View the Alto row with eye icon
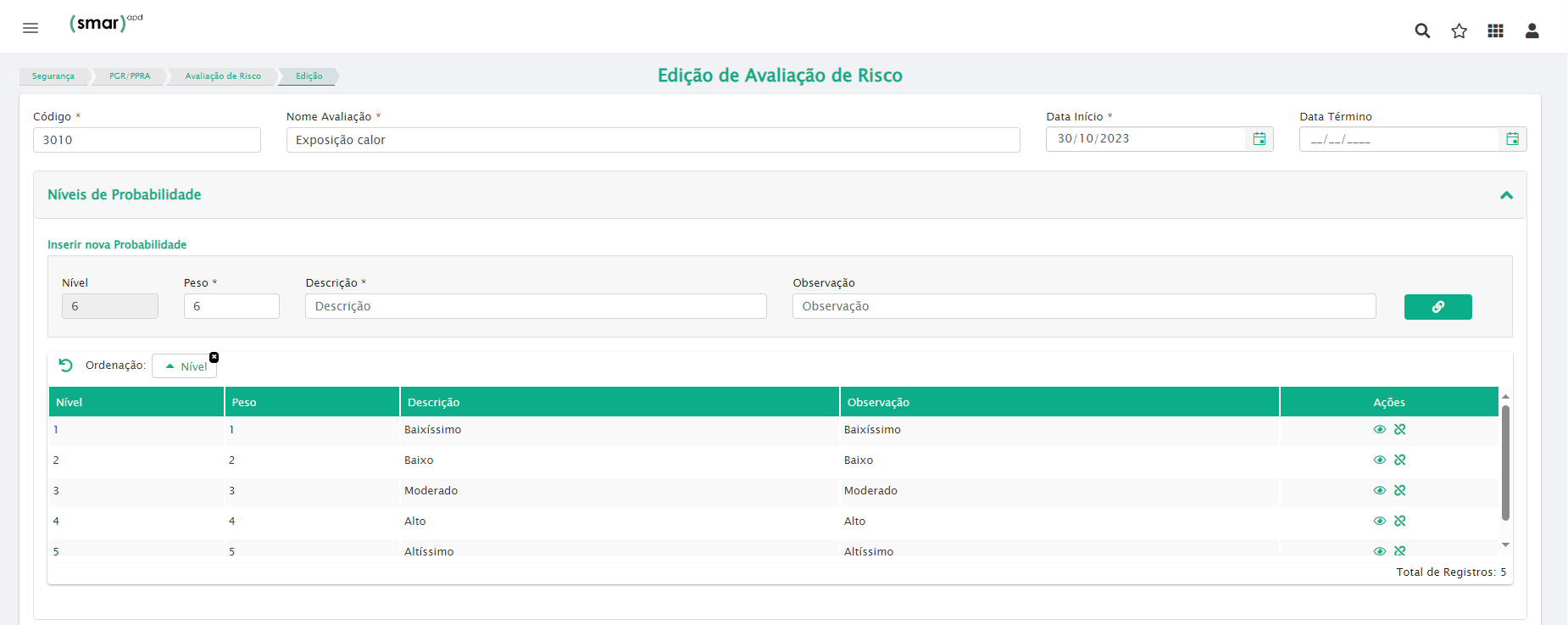This screenshot has height=625, width=1568. point(1379,521)
